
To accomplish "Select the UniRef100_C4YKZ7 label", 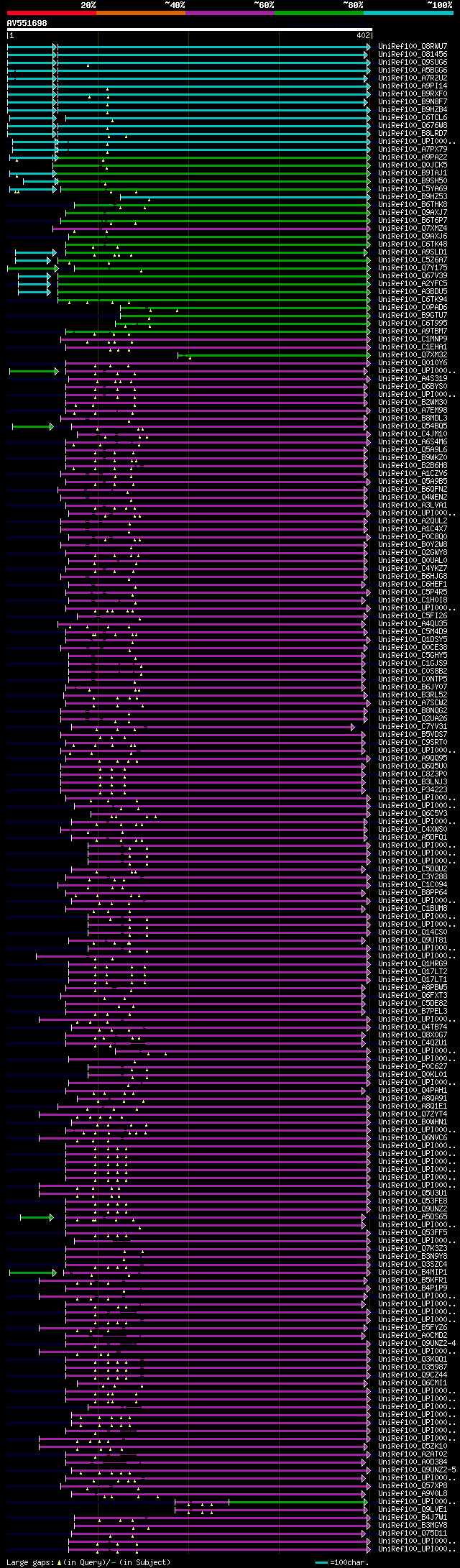I will pos(413,569).
